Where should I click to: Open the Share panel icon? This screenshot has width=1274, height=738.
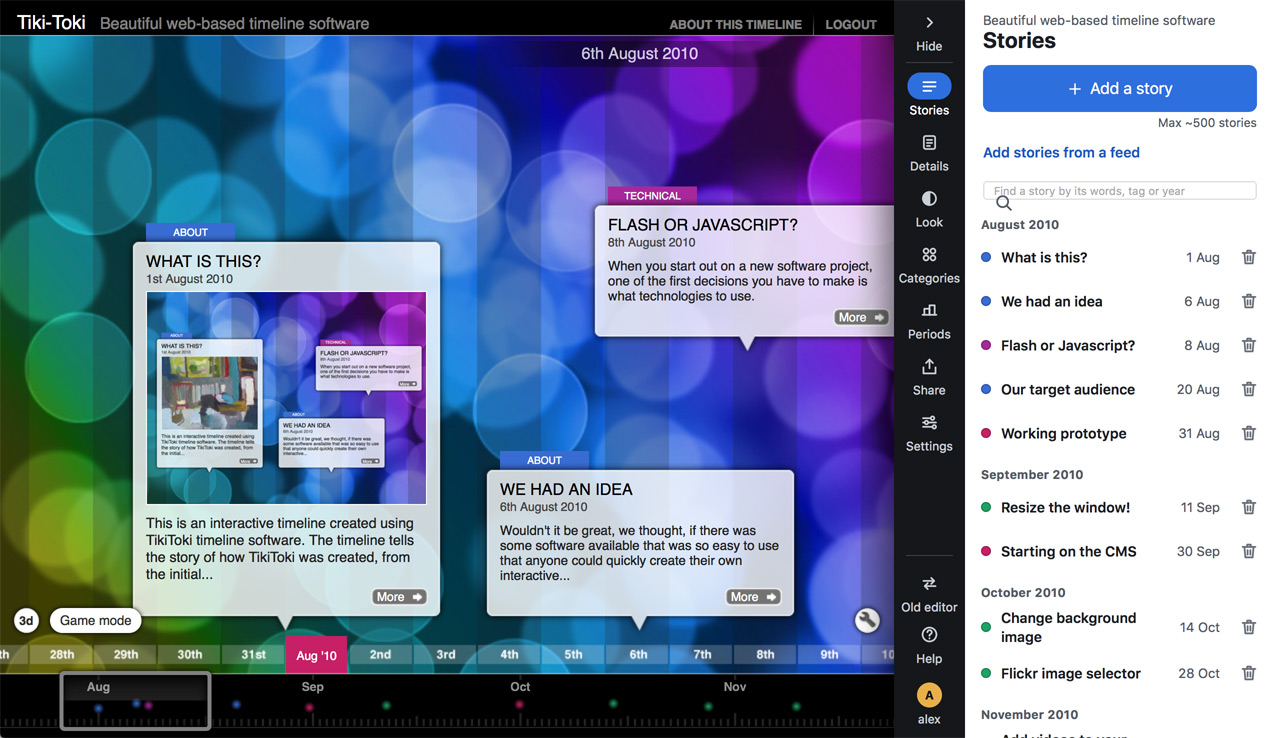point(929,367)
